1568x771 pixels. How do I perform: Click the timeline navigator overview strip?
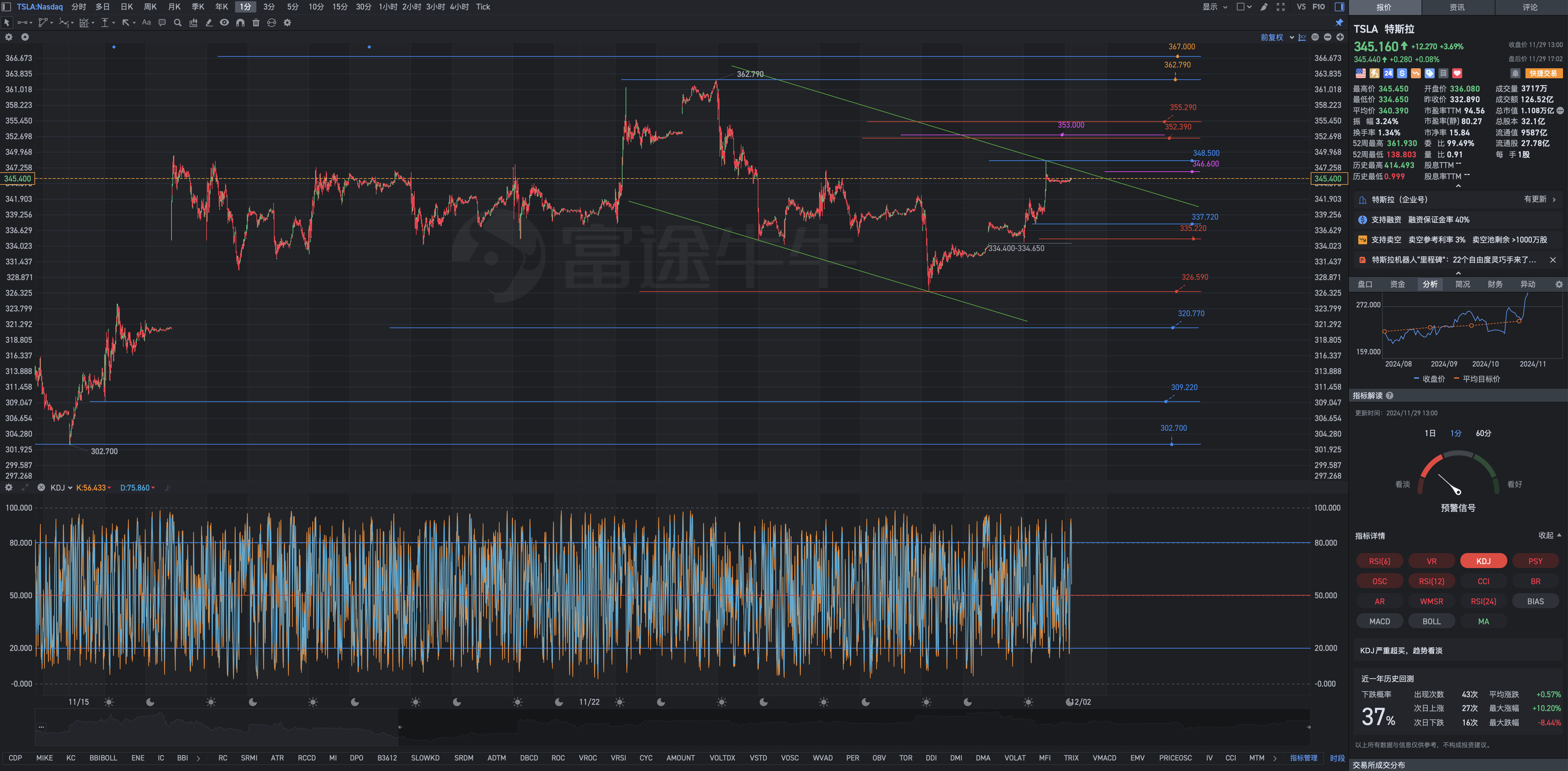[x=673, y=727]
